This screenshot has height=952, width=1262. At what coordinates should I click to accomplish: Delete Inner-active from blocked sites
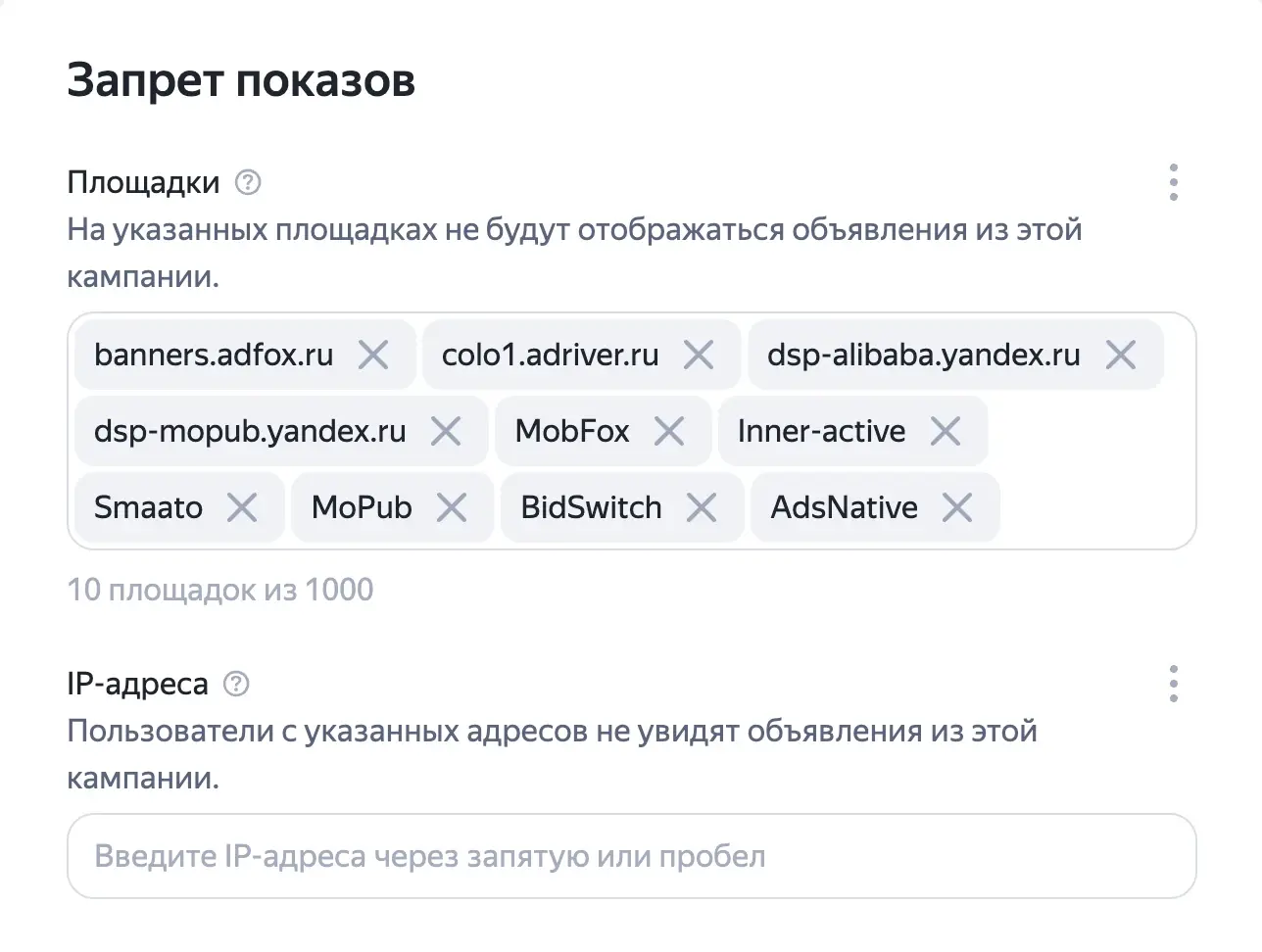946,431
